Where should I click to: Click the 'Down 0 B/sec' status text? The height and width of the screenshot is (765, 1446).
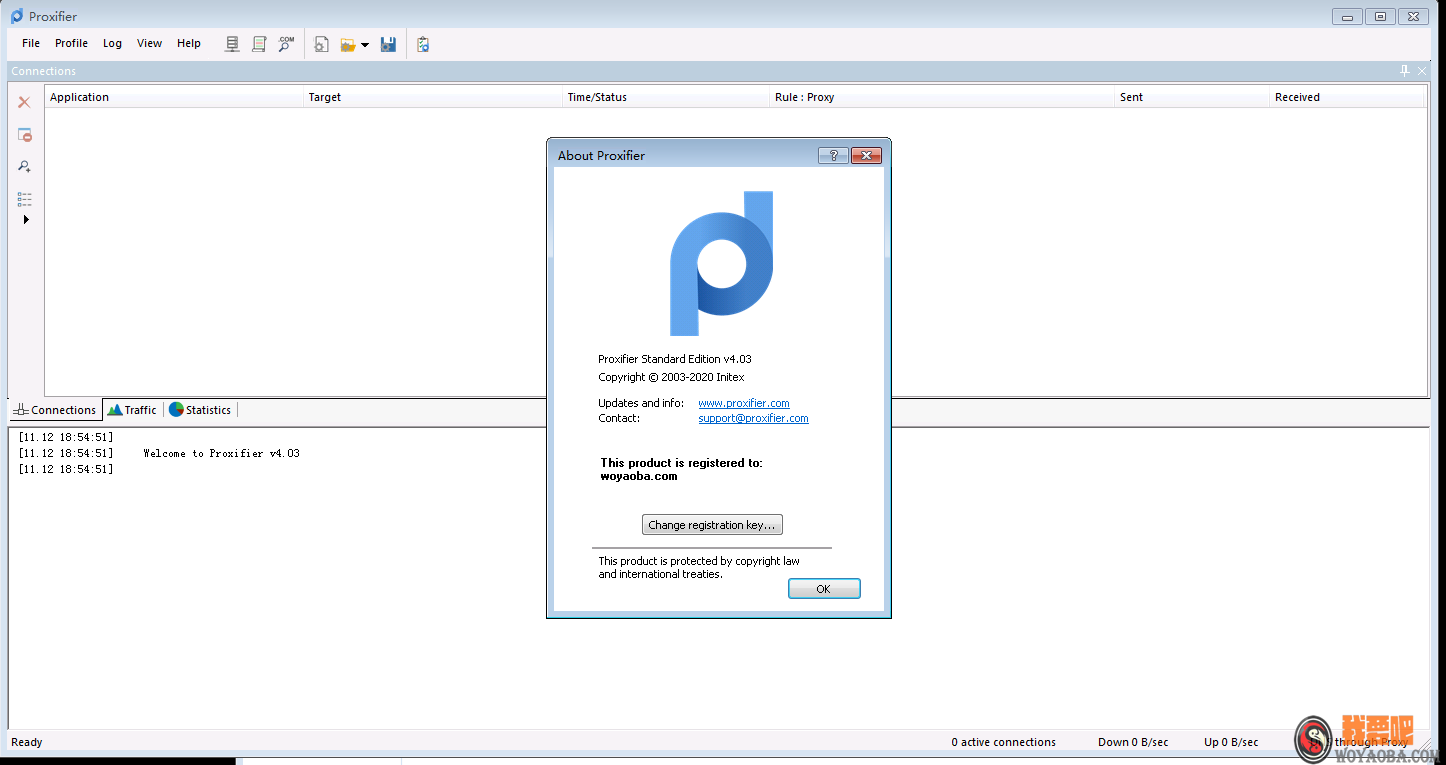pyautogui.click(x=1133, y=742)
